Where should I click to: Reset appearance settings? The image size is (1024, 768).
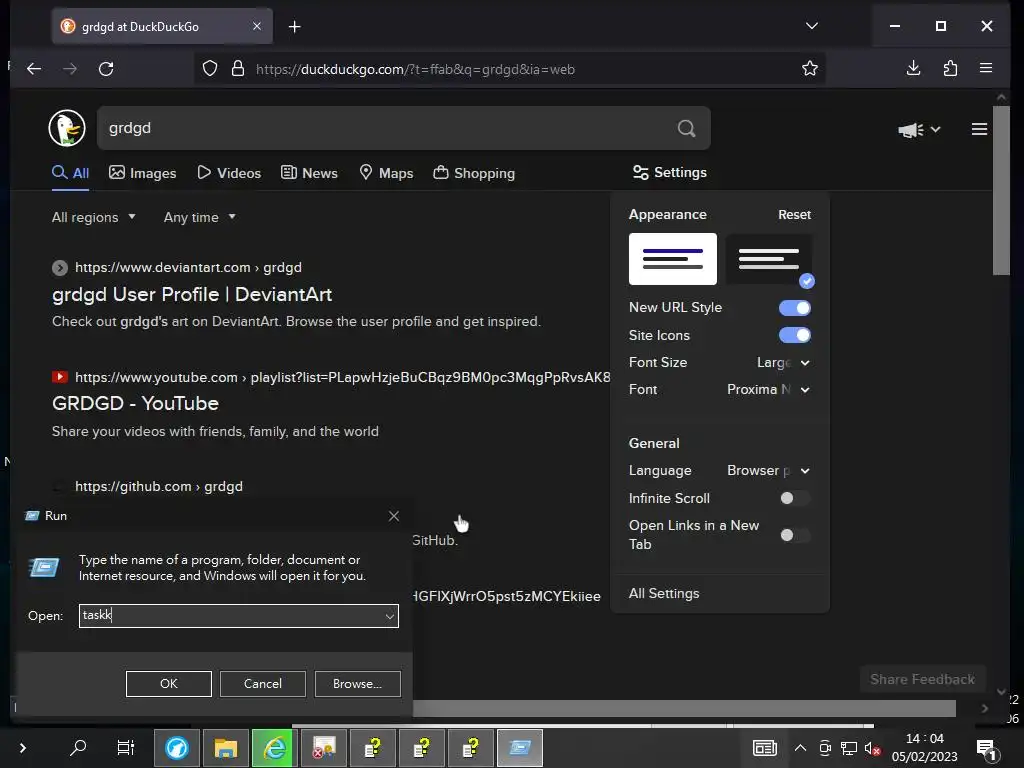794,215
